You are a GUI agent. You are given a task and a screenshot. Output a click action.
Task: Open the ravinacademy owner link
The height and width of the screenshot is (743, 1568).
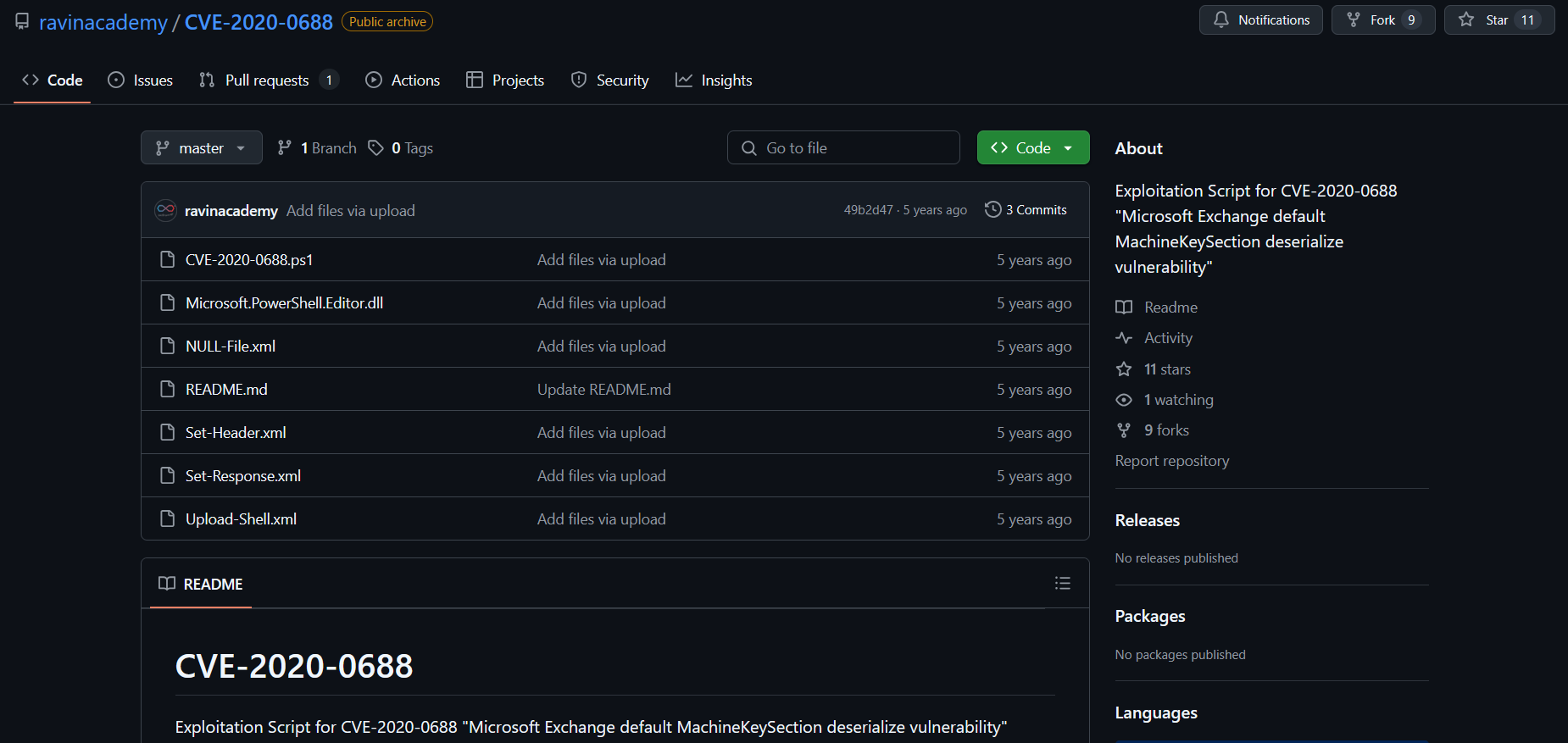[103, 22]
